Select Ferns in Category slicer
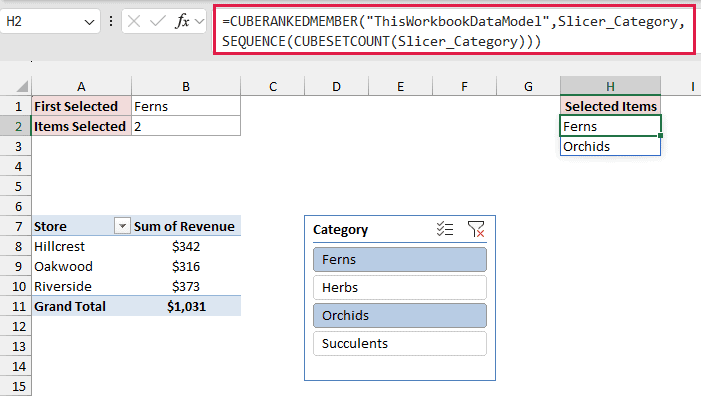This screenshot has height=396, width=701. click(400, 260)
